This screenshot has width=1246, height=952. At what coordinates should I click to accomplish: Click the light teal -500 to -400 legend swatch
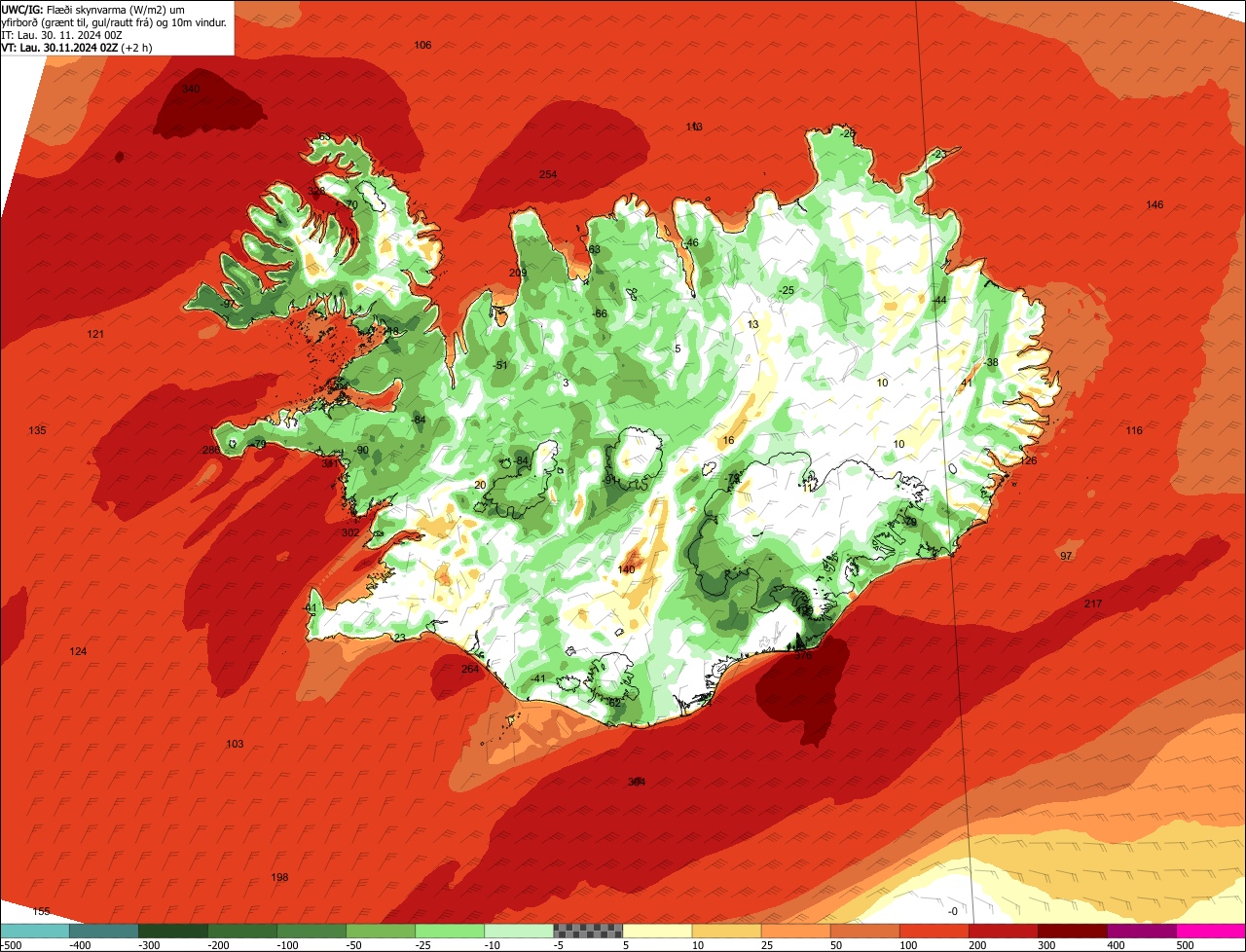point(35,931)
